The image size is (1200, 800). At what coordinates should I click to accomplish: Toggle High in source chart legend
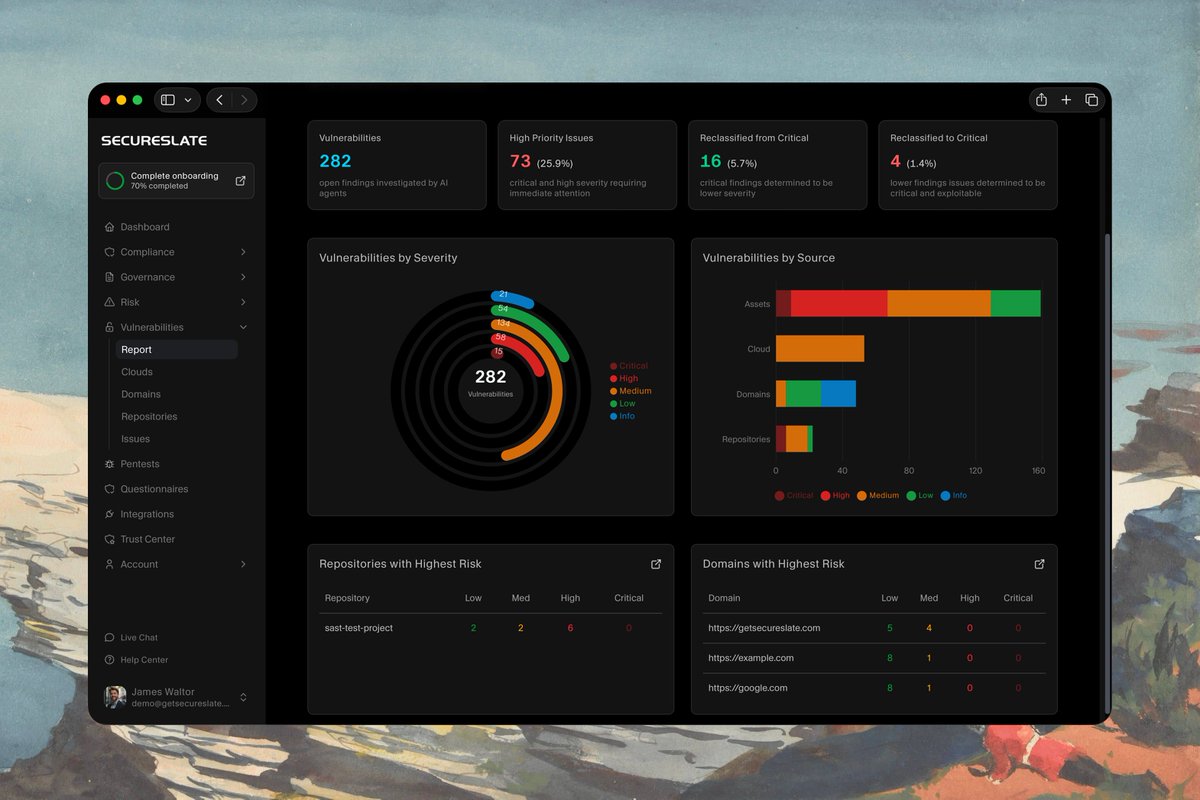coord(835,496)
